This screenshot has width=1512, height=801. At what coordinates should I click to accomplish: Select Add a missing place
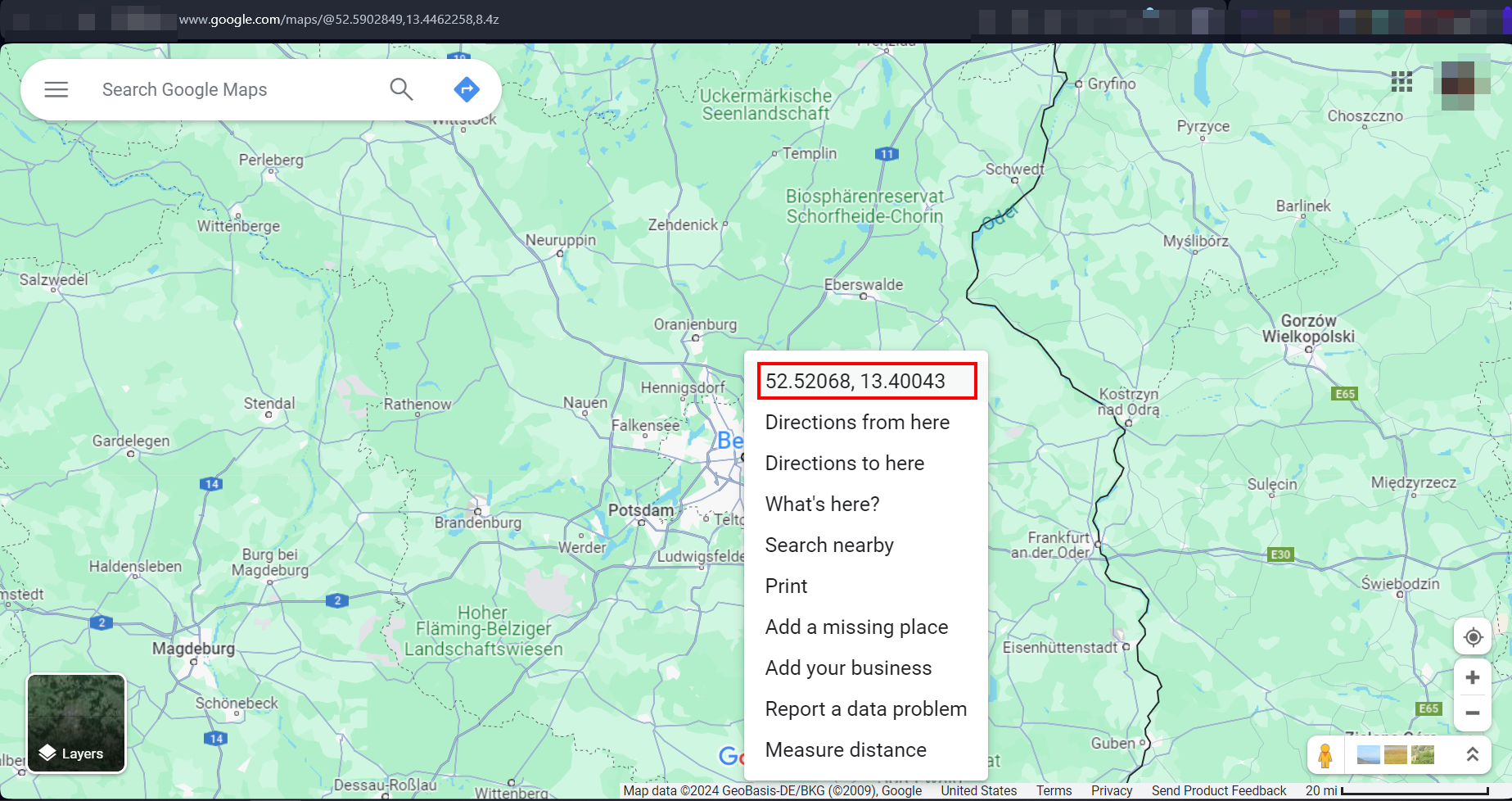(865, 627)
